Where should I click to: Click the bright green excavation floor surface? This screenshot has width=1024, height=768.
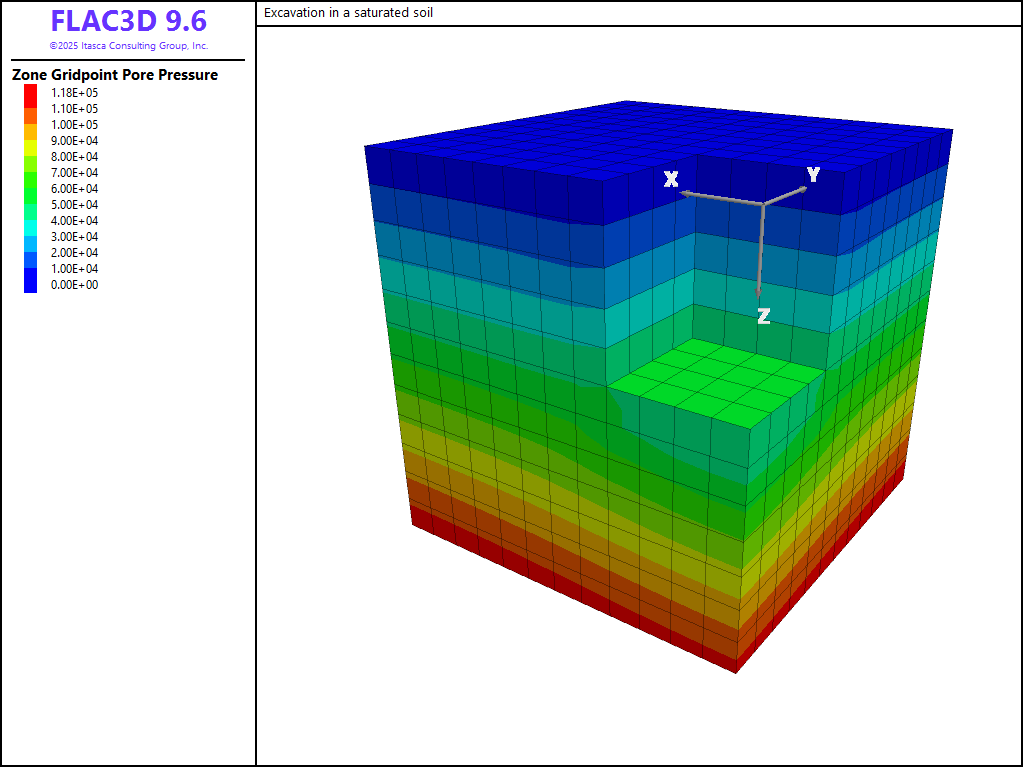click(720, 380)
